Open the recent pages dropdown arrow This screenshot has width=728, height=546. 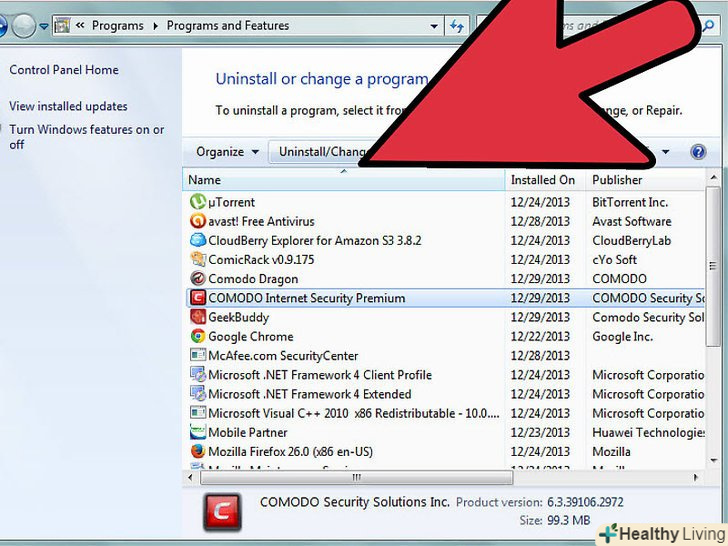(44, 26)
